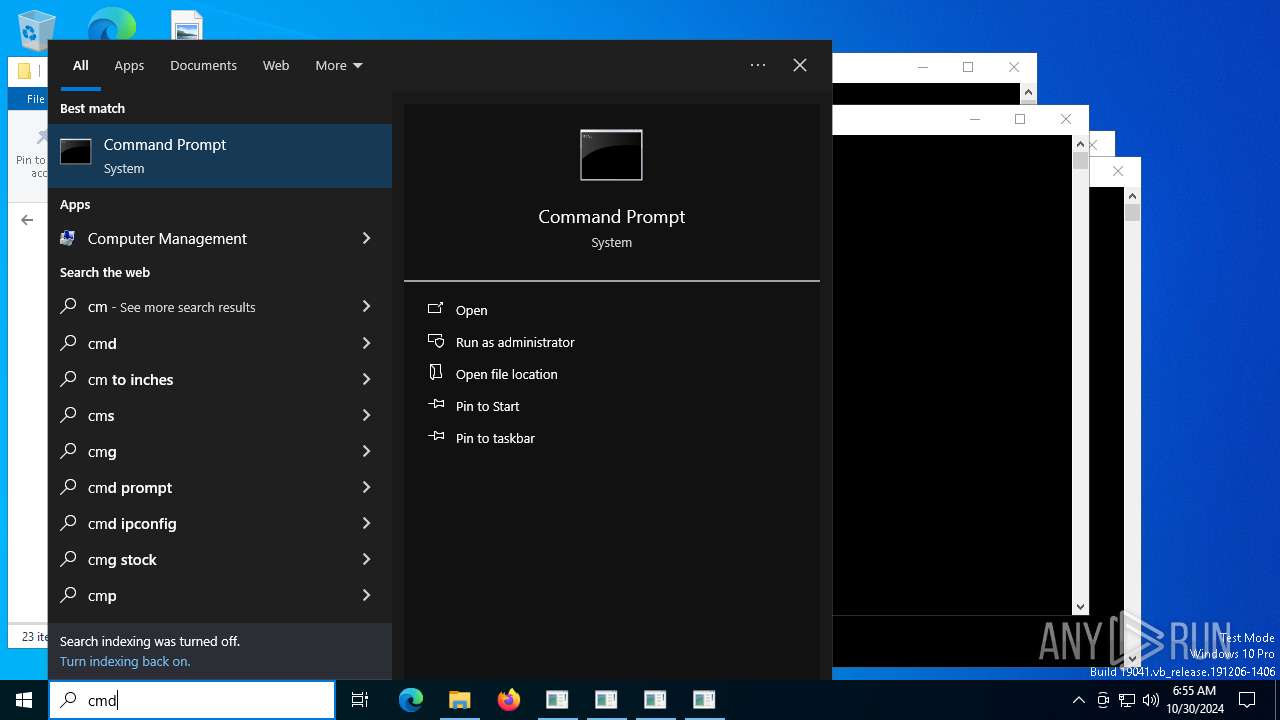Image resolution: width=1280 pixels, height=720 pixels.
Task: Switch to the Web search tab
Action: 276,65
